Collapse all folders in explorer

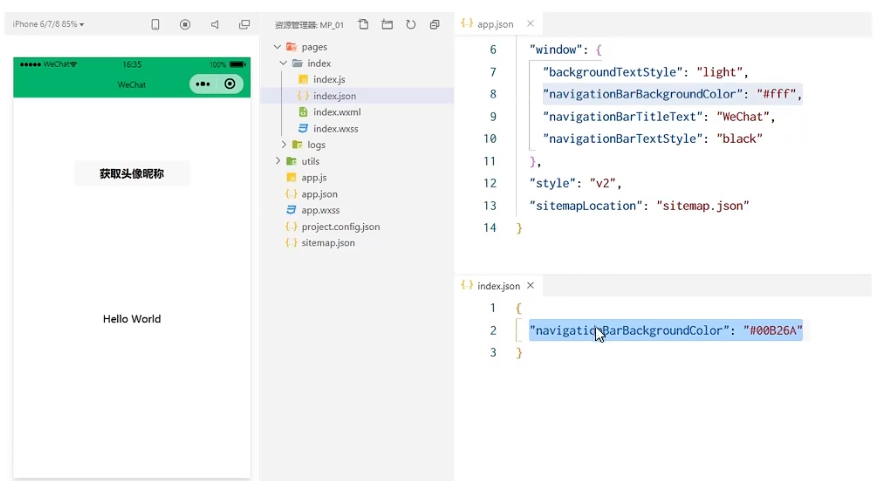point(435,24)
